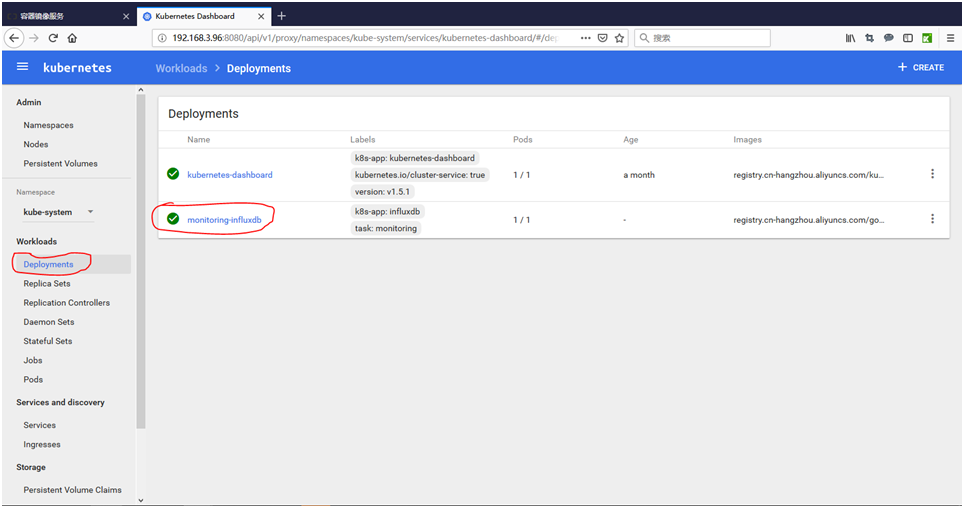Click the 'version: v1.5.1' label chip

(382, 191)
